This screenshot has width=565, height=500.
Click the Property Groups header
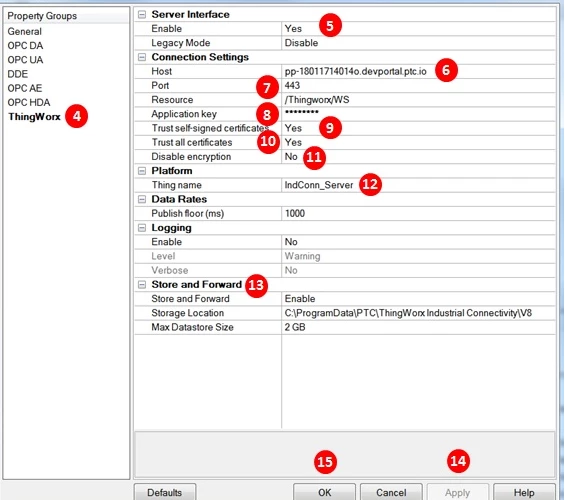click(x=42, y=16)
